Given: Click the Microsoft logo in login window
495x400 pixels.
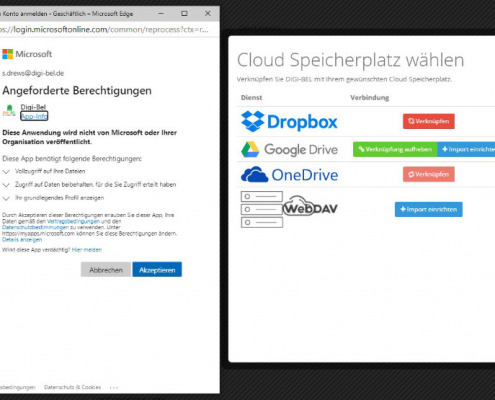Looking at the screenshot, I should tap(27, 54).
